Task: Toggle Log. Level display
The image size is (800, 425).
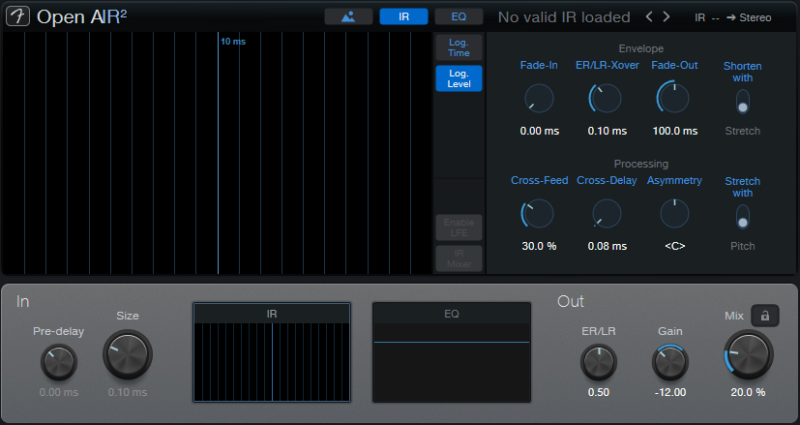Action: [459, 79]
